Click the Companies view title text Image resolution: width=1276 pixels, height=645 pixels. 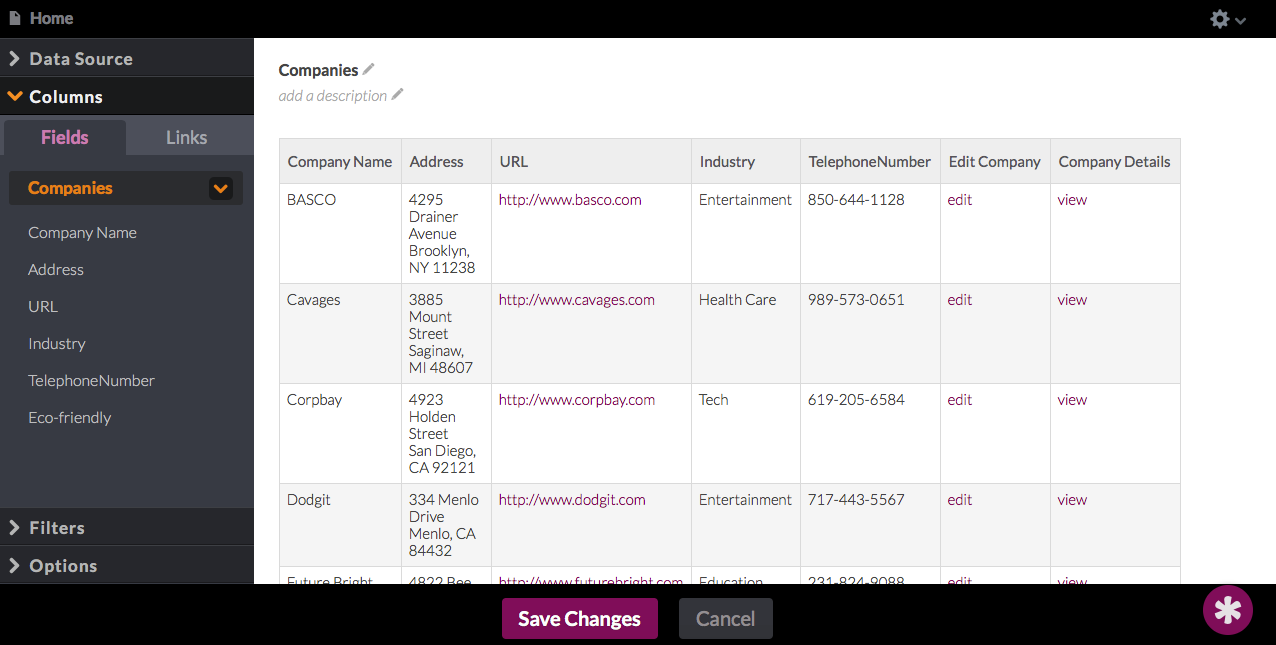pyautogui.click(x=318, y=70)
